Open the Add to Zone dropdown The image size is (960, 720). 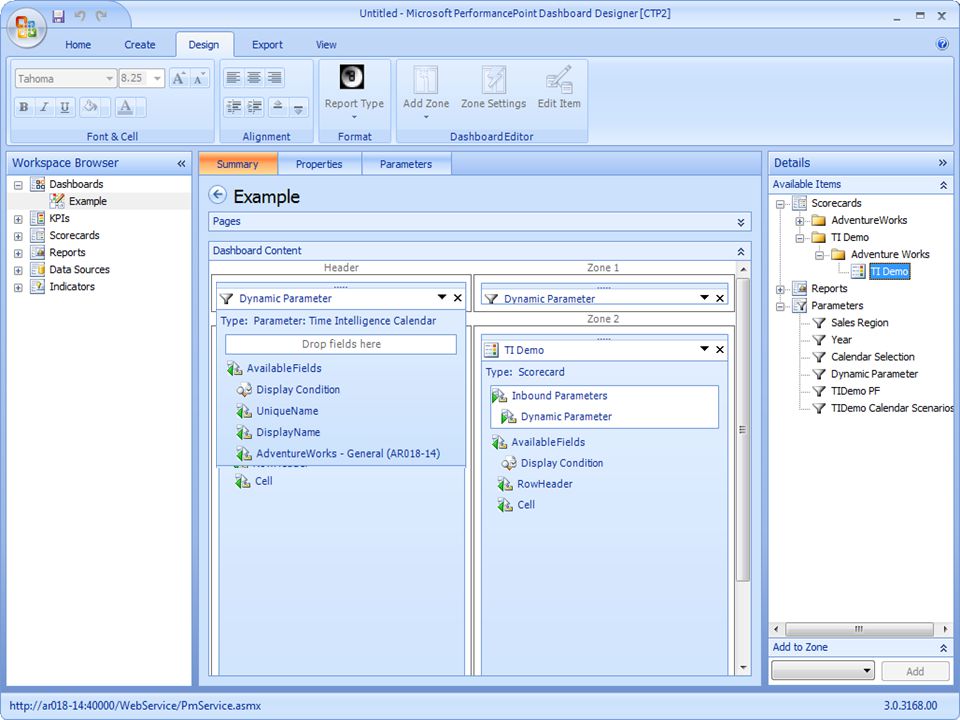823,671
